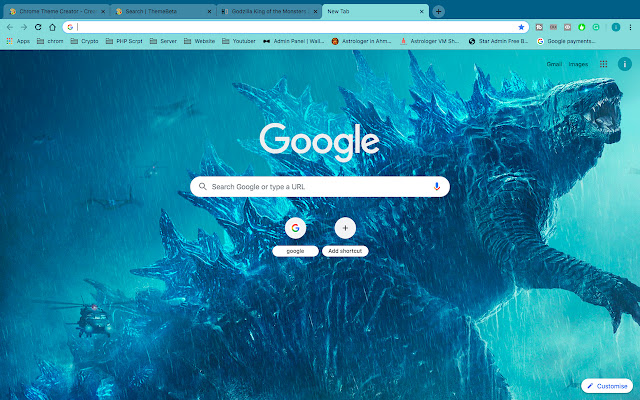Click the Customise button
This screenshot has height=400, width=640.
click(607, 386)
